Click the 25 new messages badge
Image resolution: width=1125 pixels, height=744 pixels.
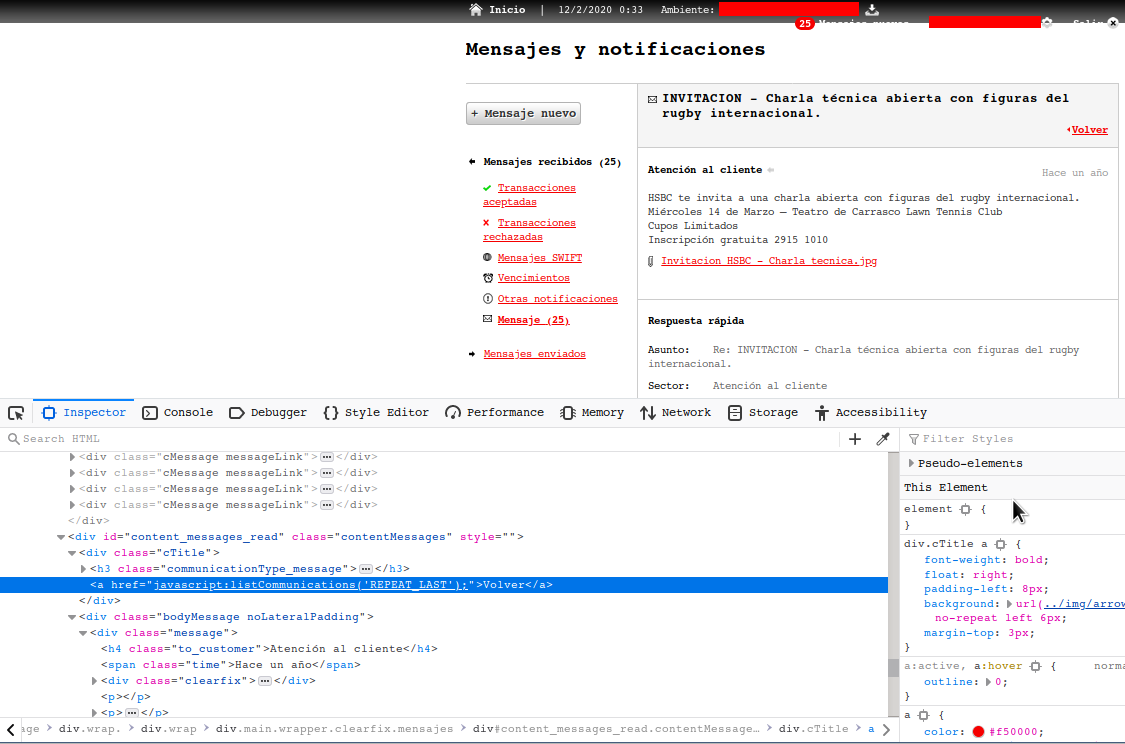804,23
